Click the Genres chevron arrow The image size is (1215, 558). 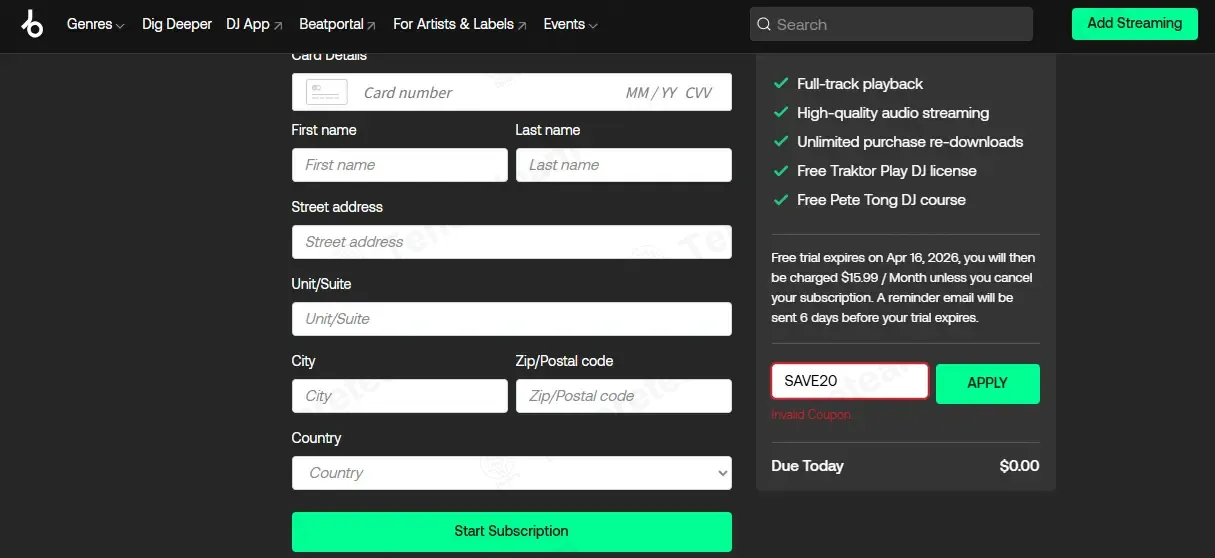(120, 26)
